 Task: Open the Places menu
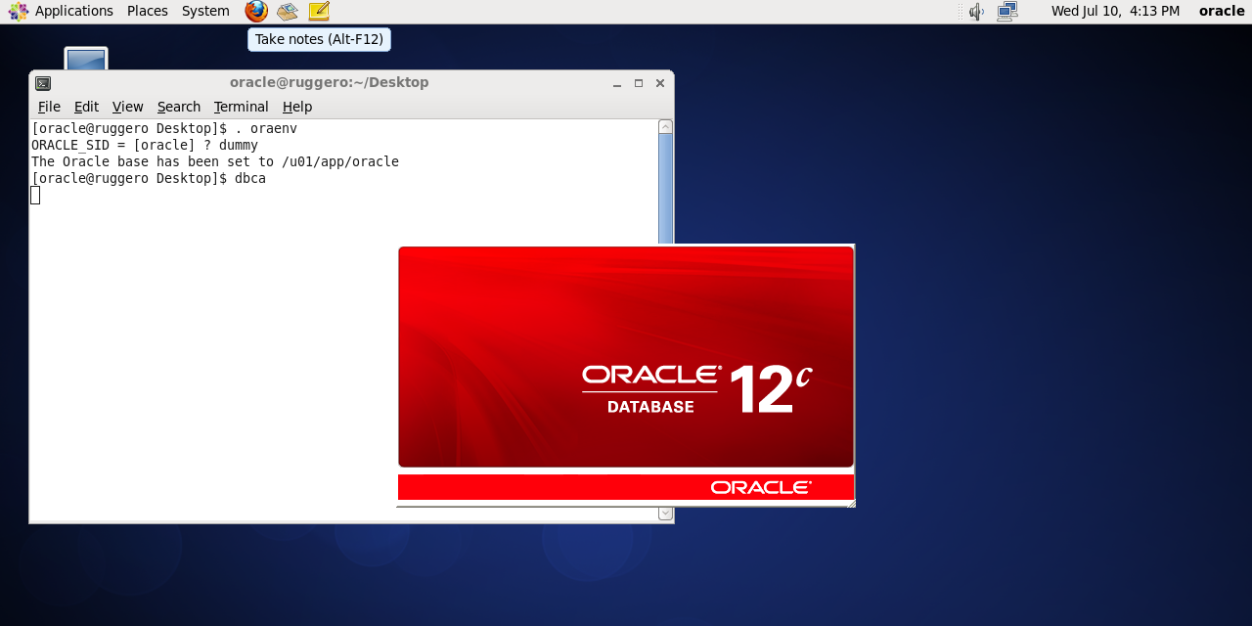click(x=147, y=11)
